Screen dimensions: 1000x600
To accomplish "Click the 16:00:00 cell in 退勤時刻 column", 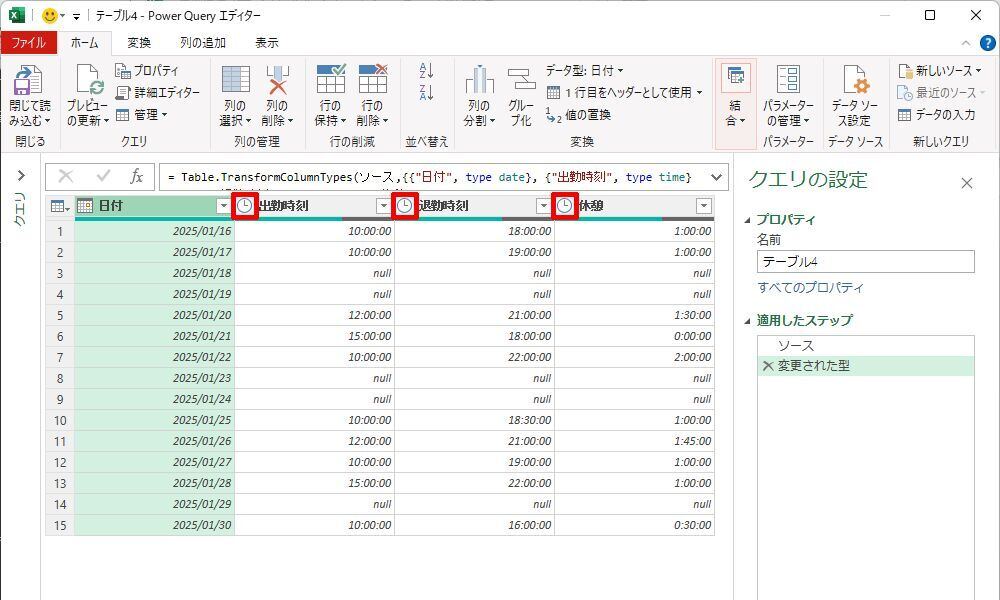I will [474, 526].
